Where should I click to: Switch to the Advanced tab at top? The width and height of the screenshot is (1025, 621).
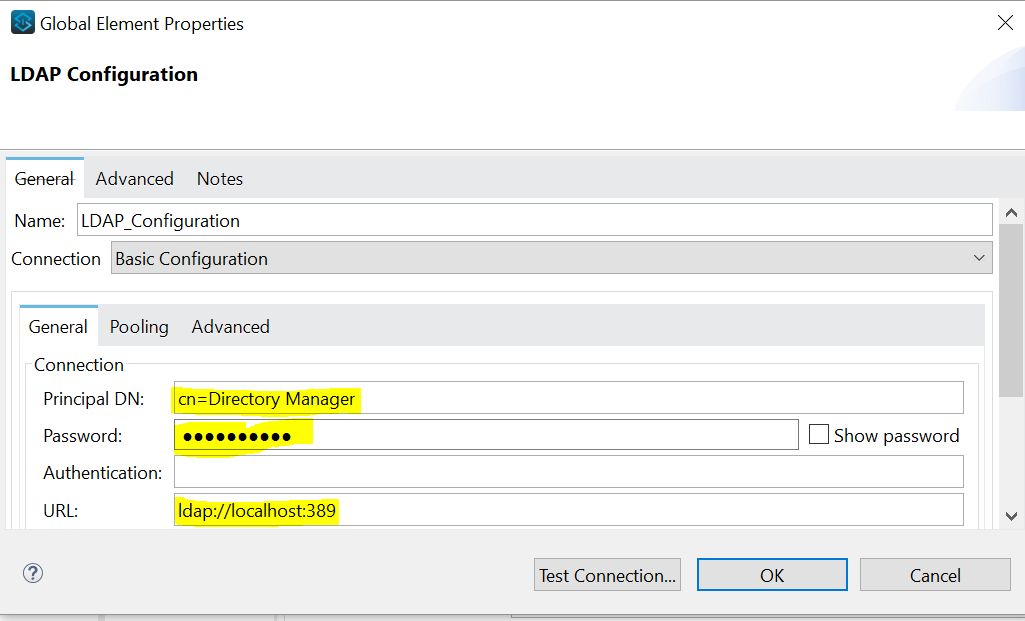pos(134,178)
